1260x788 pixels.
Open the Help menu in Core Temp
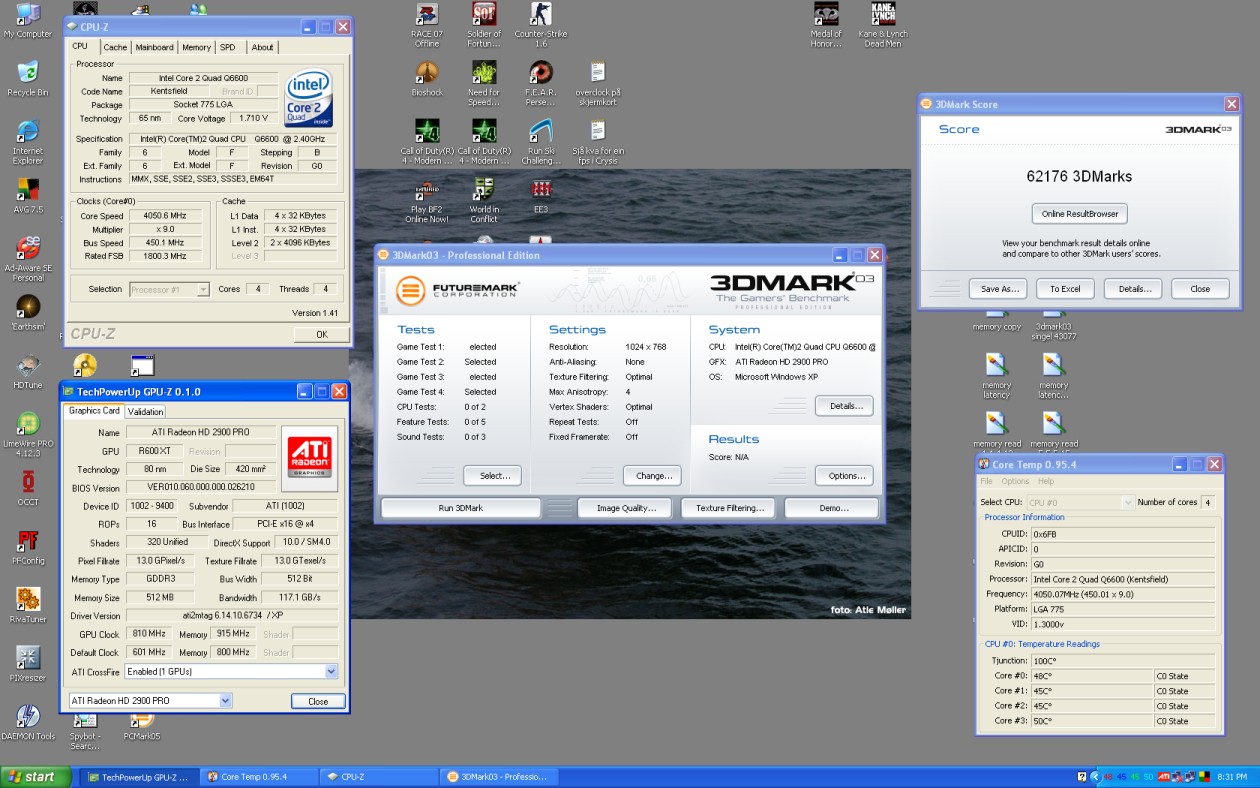[x=1046, y=481]
